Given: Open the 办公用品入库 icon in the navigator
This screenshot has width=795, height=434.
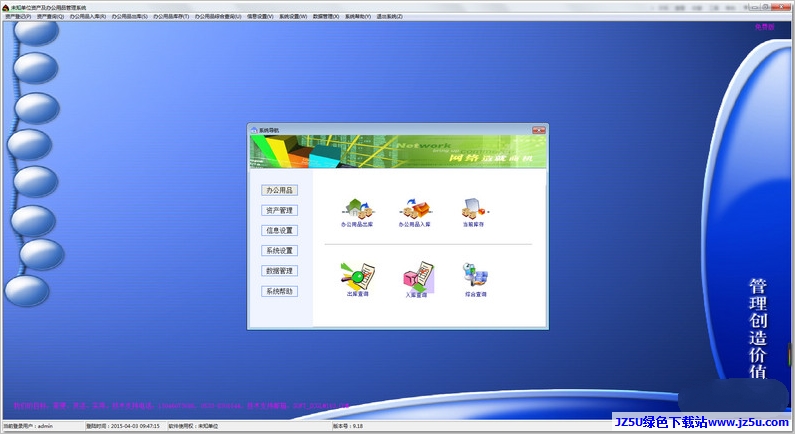Looking at the screenshot, I should (x=415, y=212).
